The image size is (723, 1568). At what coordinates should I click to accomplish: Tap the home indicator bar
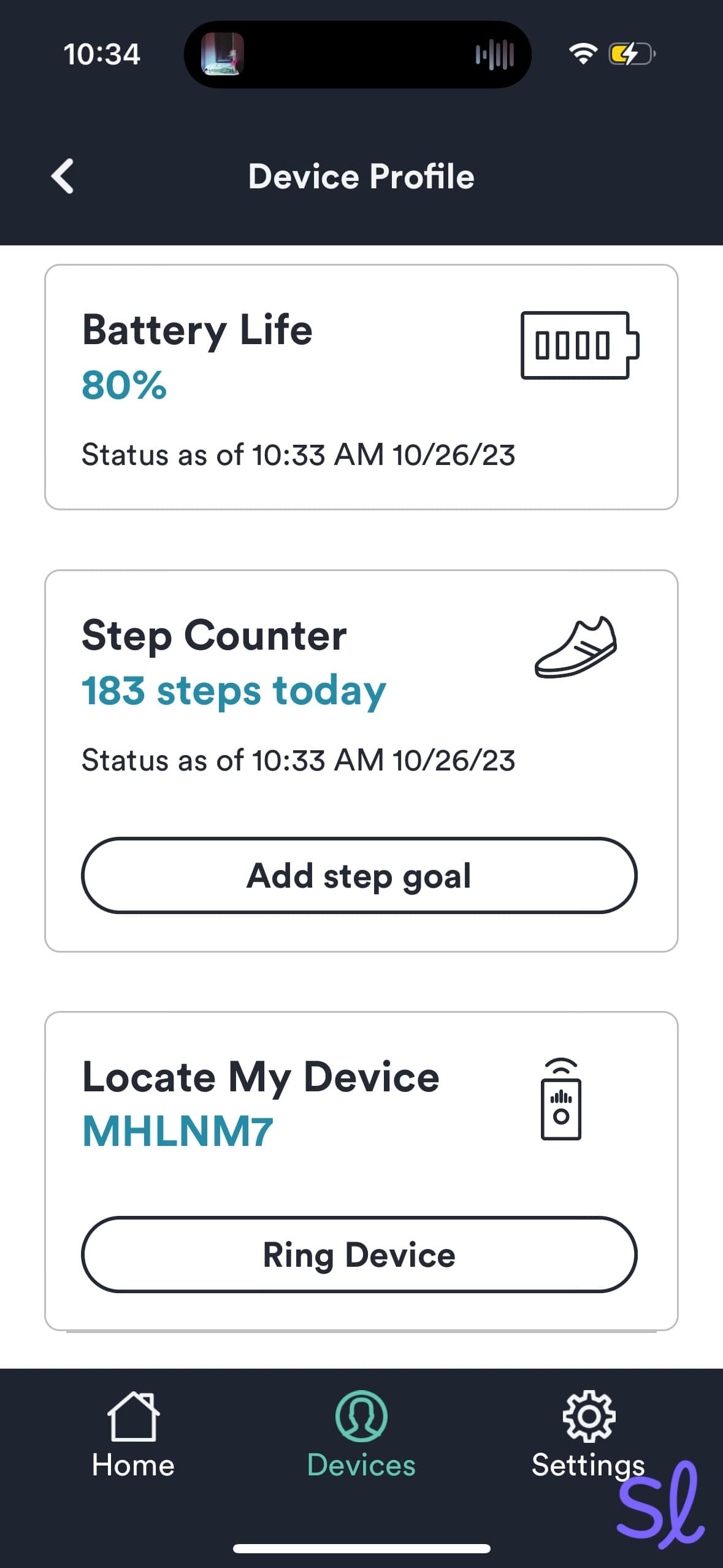(x=361, y=1548)
